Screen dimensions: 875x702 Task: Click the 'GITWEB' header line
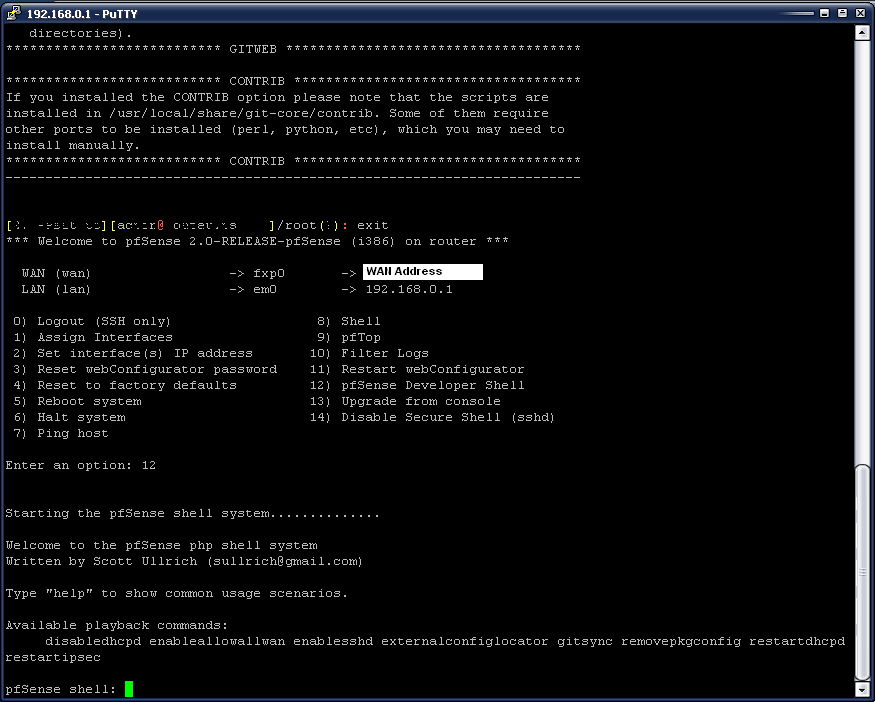coord(293,49)
